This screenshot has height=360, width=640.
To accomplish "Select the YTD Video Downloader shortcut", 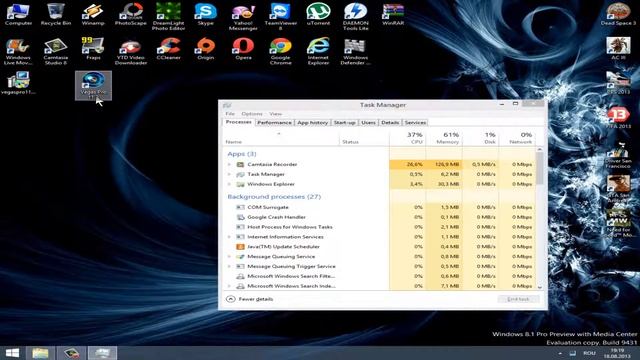I will point(131,51).
